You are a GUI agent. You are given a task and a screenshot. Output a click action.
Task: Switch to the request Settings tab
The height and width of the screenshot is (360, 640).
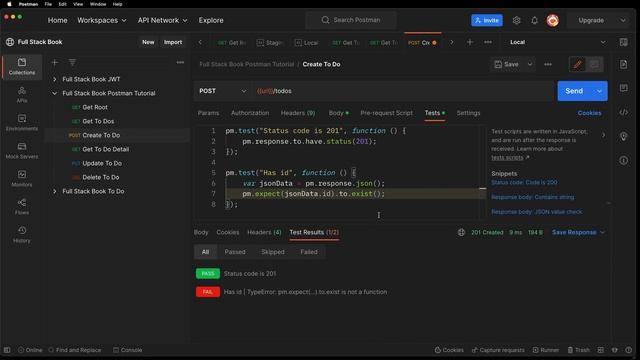[x=468, y=113]
